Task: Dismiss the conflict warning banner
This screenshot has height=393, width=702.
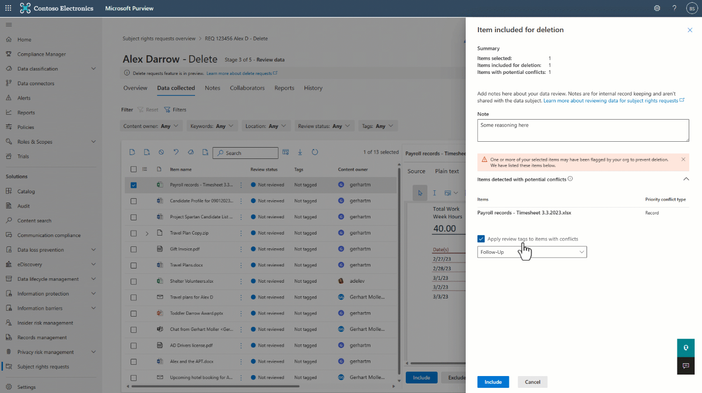Action: 683,159
